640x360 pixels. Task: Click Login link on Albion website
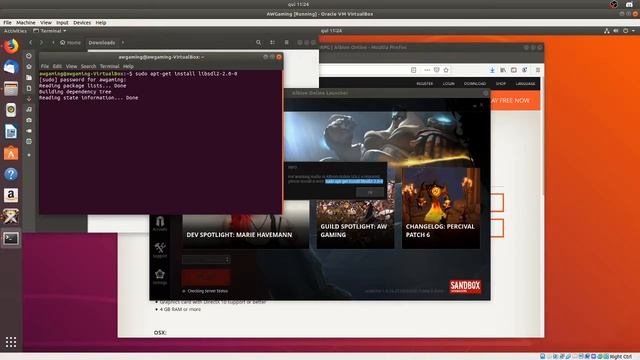coord(449,84)
